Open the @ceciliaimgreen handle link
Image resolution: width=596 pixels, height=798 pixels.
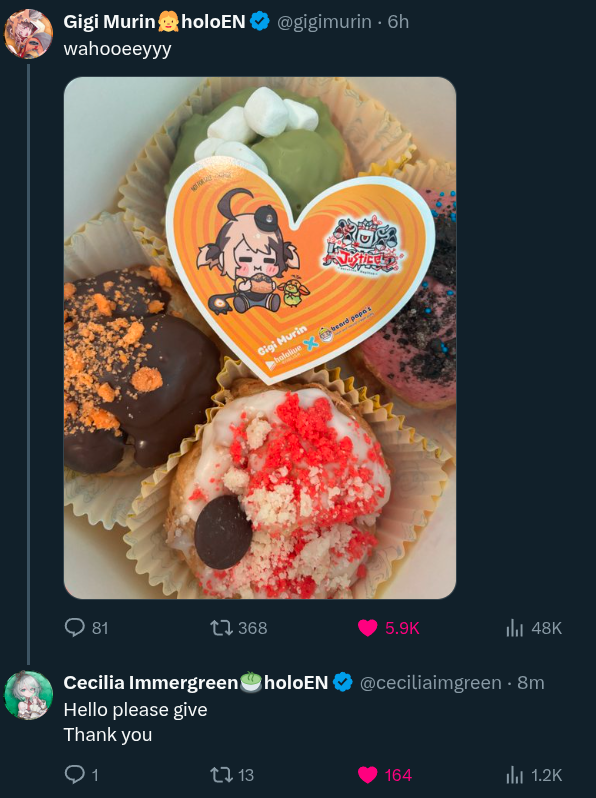pos(431,682)
